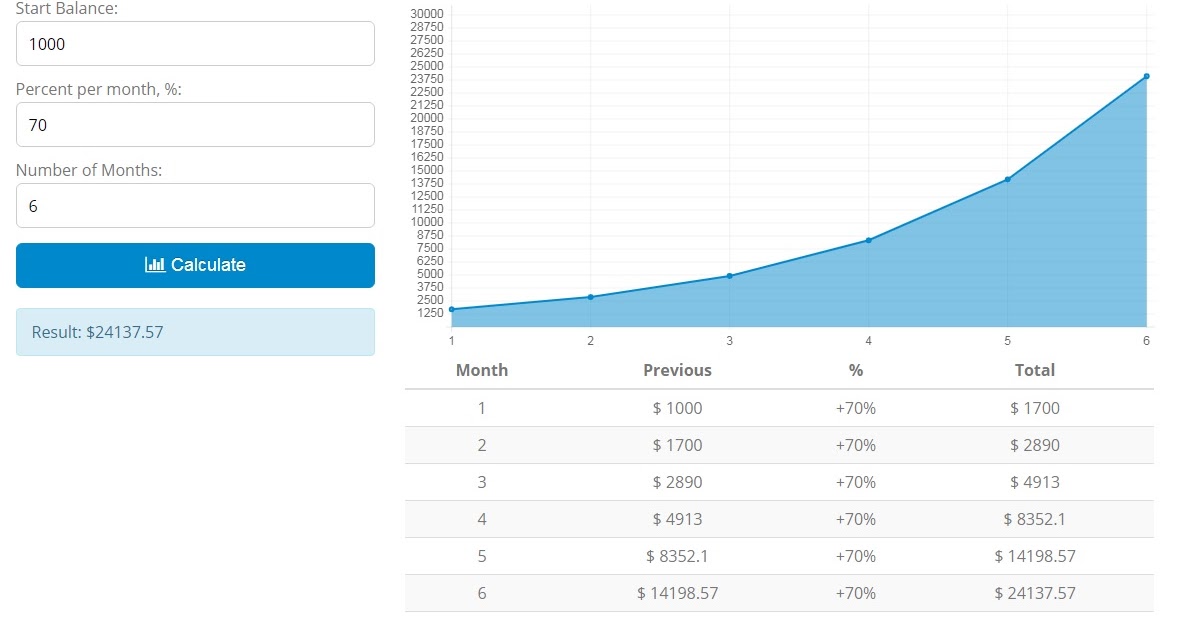1180x620 pixels.
Task: Click the Previous column header
Action: [677, 370]
